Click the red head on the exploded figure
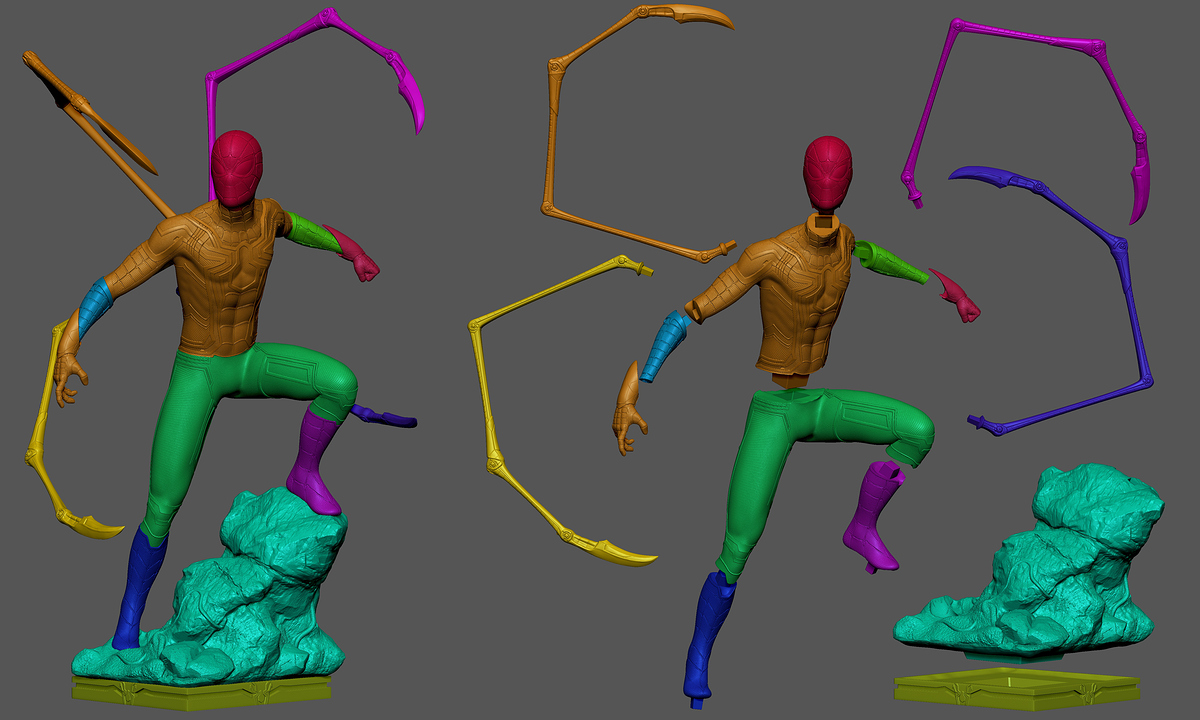Screen dimensions: 1200x720 828,172
